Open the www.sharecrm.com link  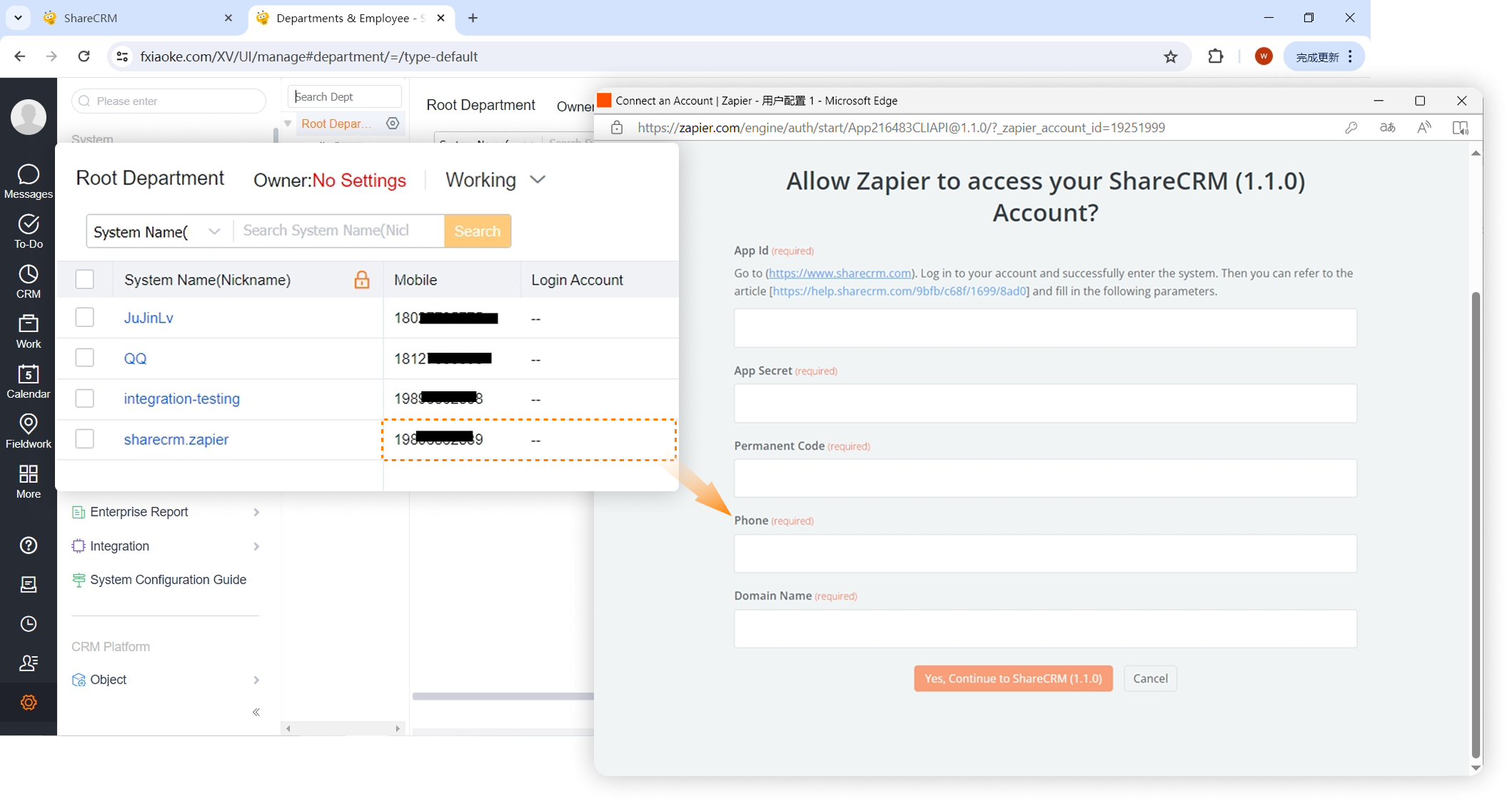point(840,273)
